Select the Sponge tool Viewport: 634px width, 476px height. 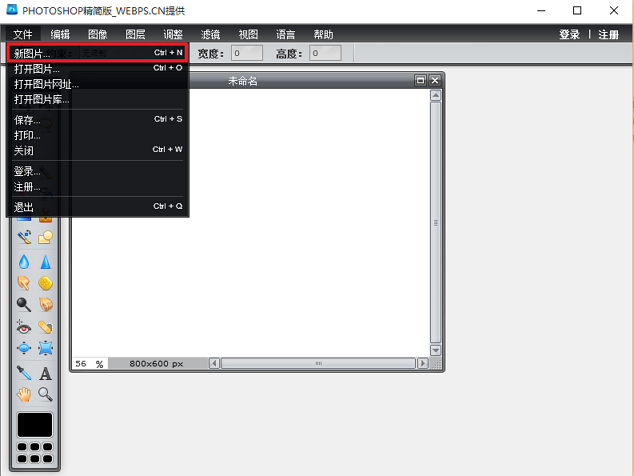click(45, 283)
